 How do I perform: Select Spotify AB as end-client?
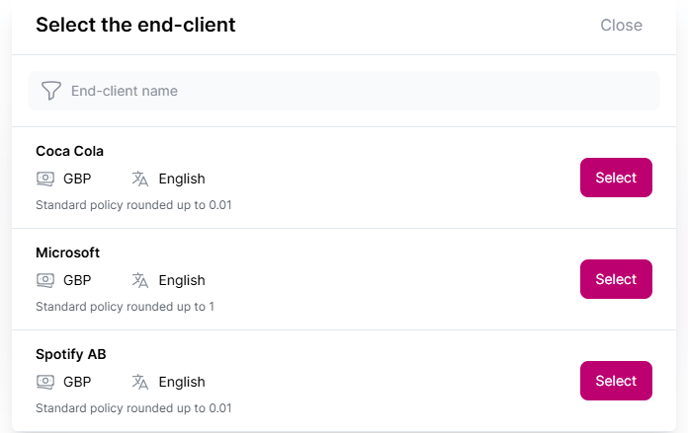click(x=615, y=381)
